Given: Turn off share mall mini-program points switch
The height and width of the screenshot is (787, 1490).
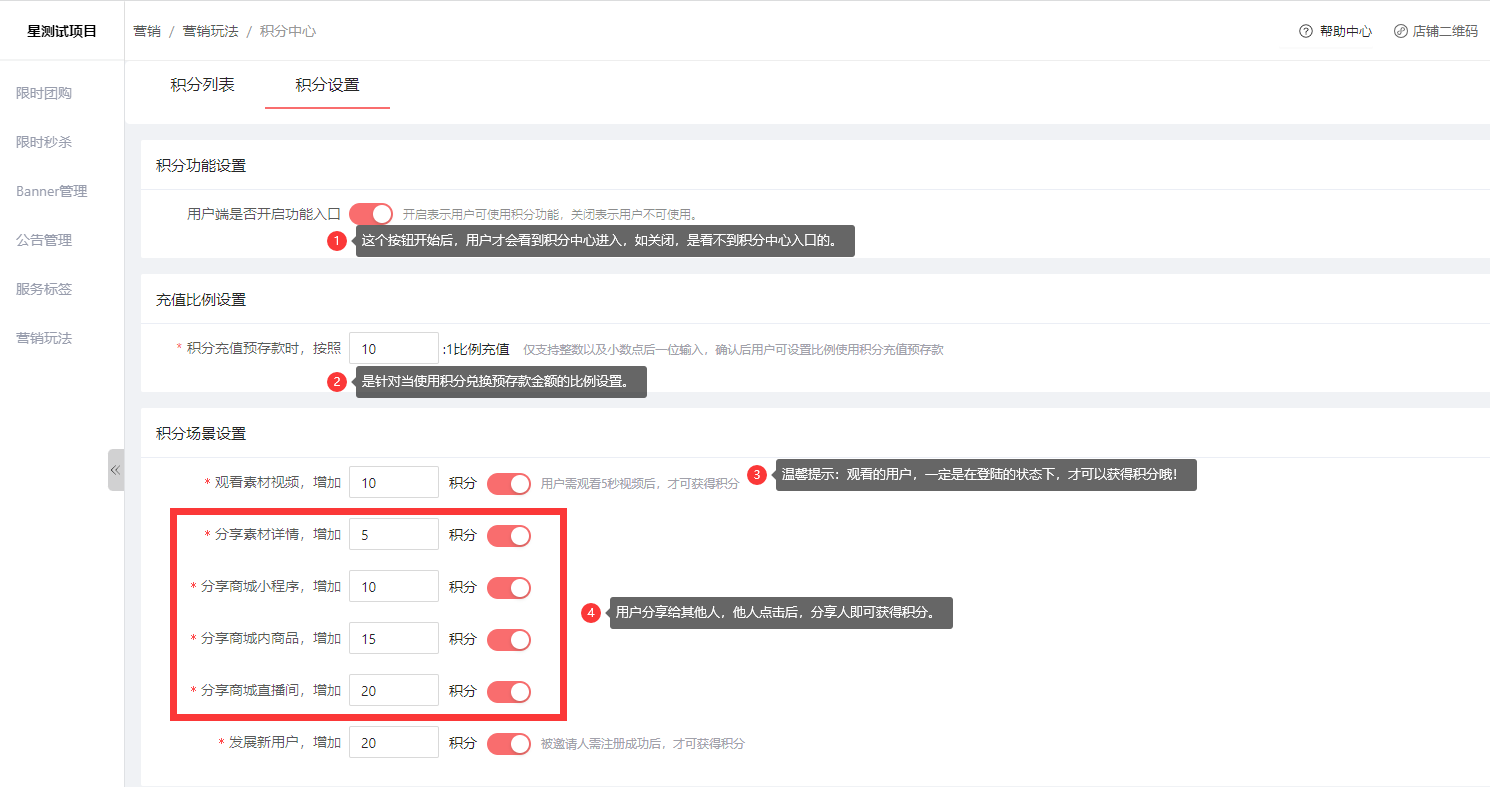Looking at the screenshot, I should click(x=508, y=588).
